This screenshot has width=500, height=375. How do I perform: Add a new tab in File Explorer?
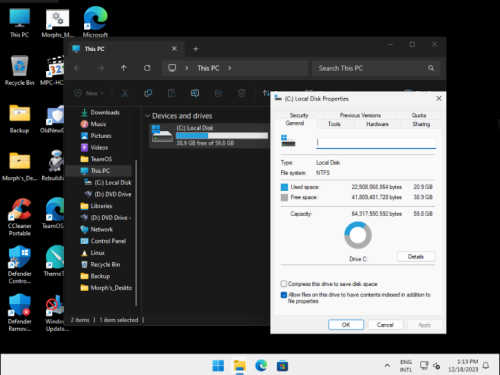[x=196, y=49]
